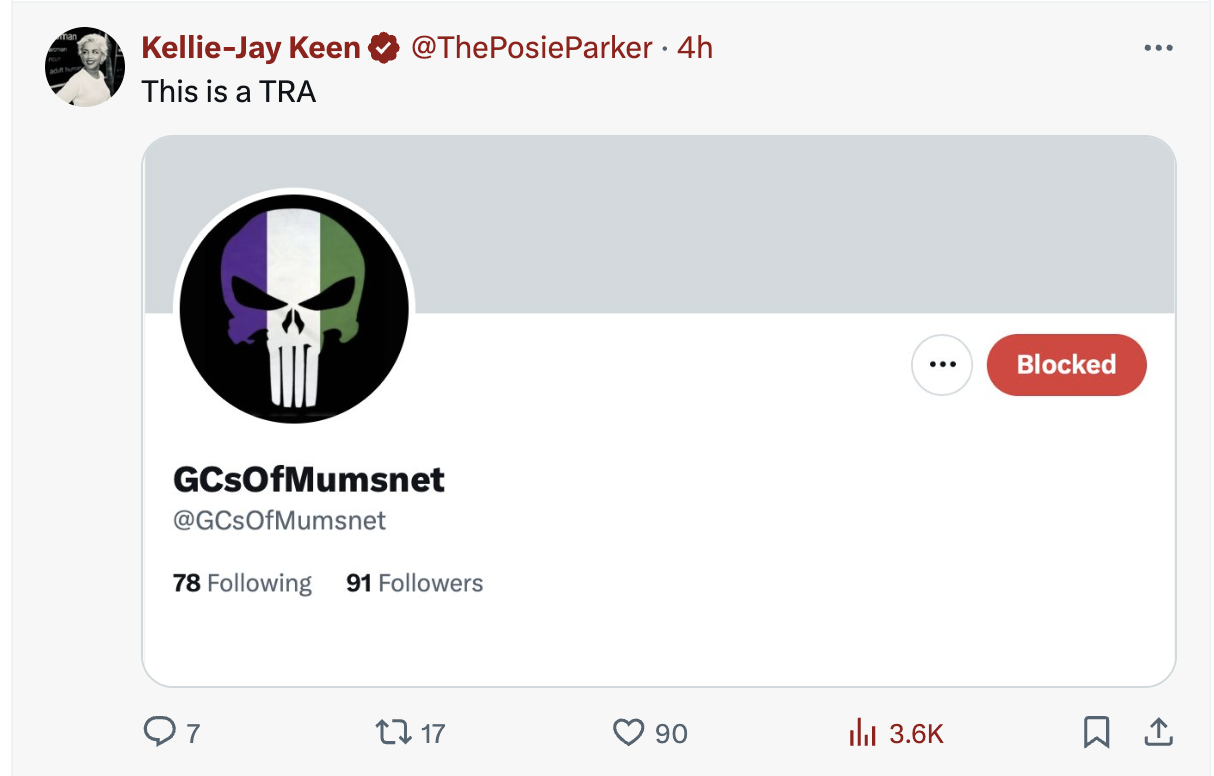Open the 78 Following list

242,583
